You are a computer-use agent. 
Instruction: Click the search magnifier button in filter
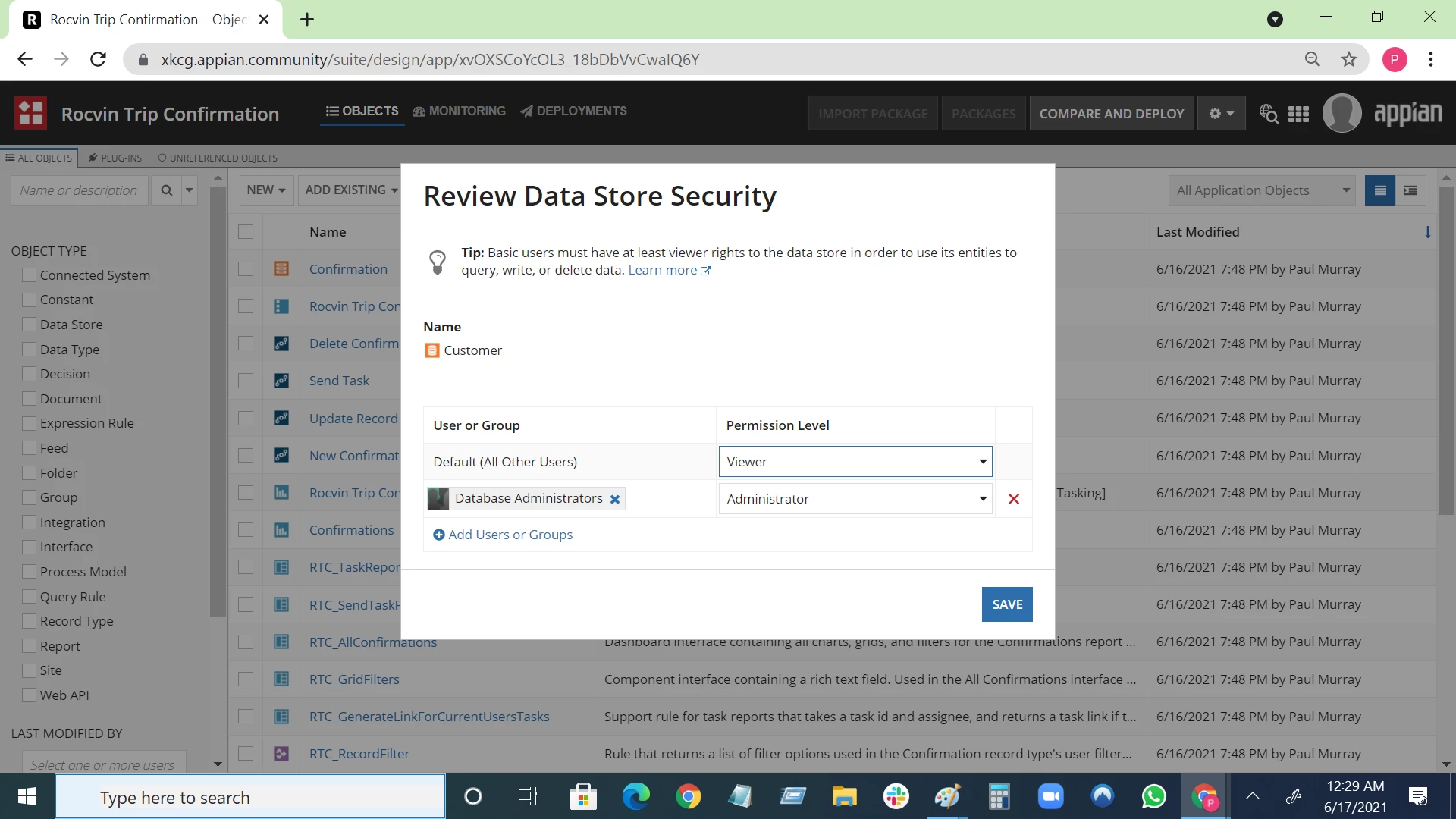pos(166,190)
